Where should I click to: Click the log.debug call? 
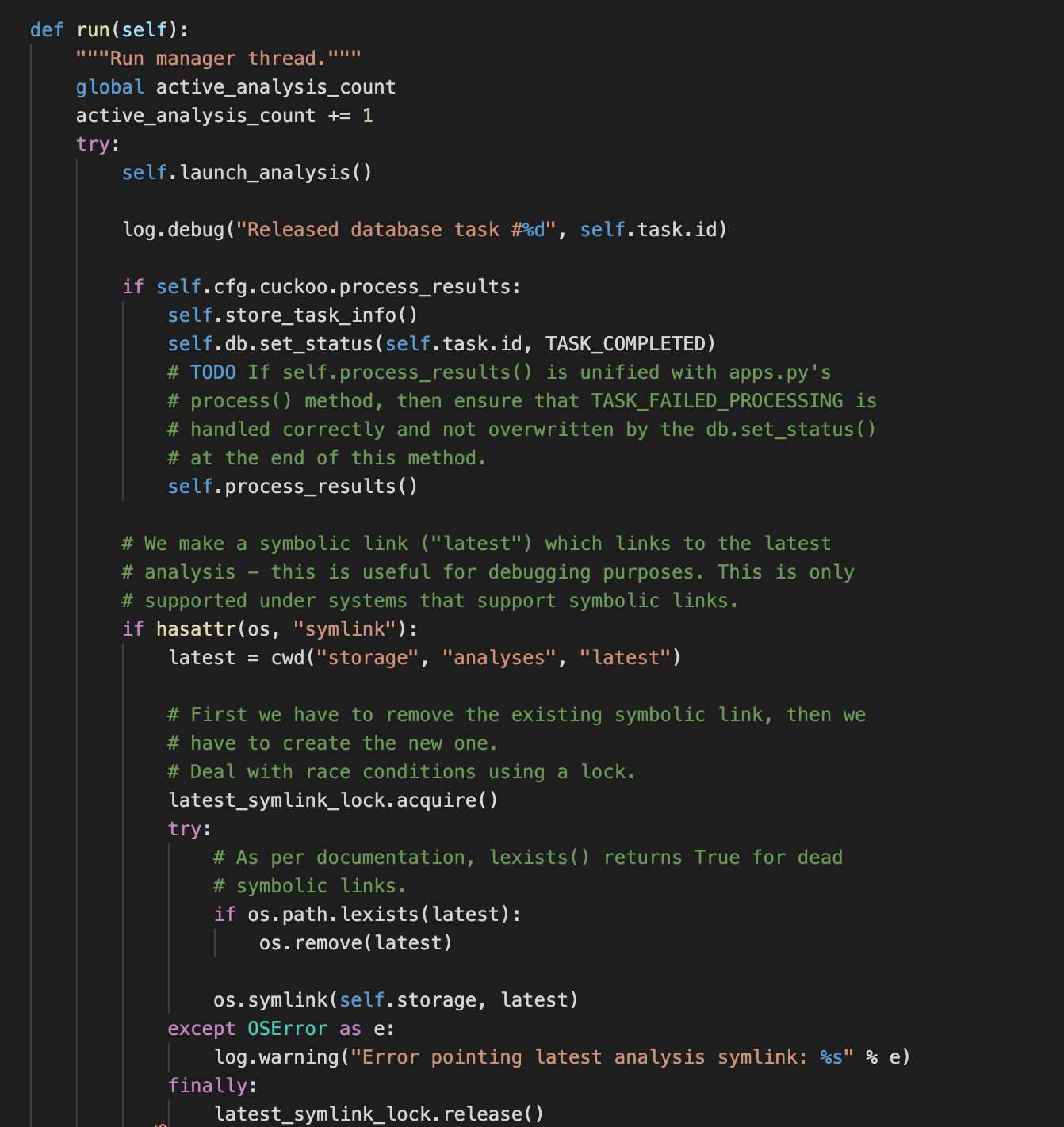point(174,230)
